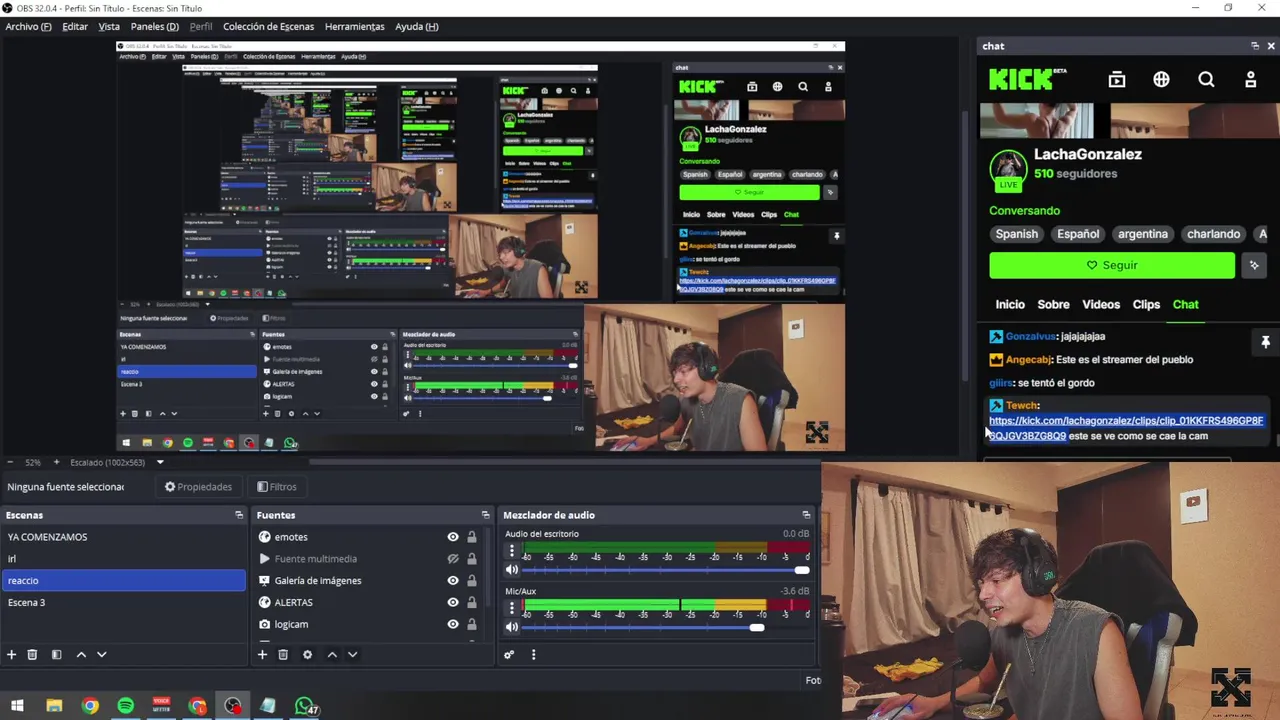The width and height of the screenshot is (1280, 720).
Task: Open the Editar menu
Action: tap(75, 26)
